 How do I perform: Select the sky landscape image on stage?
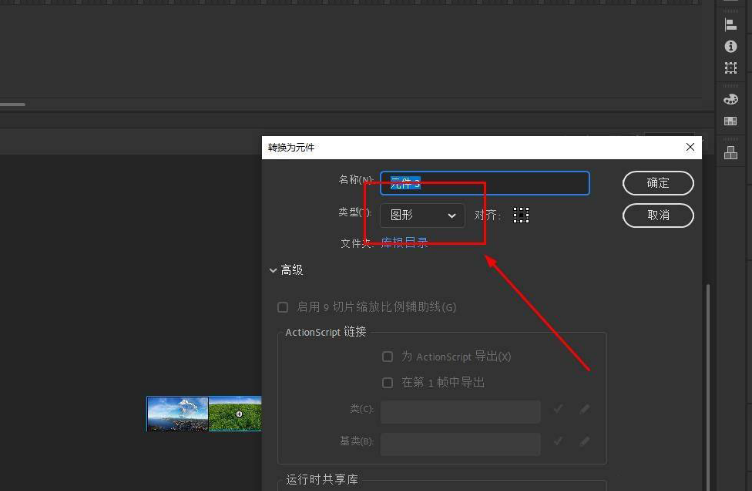[x=177, y=414]
